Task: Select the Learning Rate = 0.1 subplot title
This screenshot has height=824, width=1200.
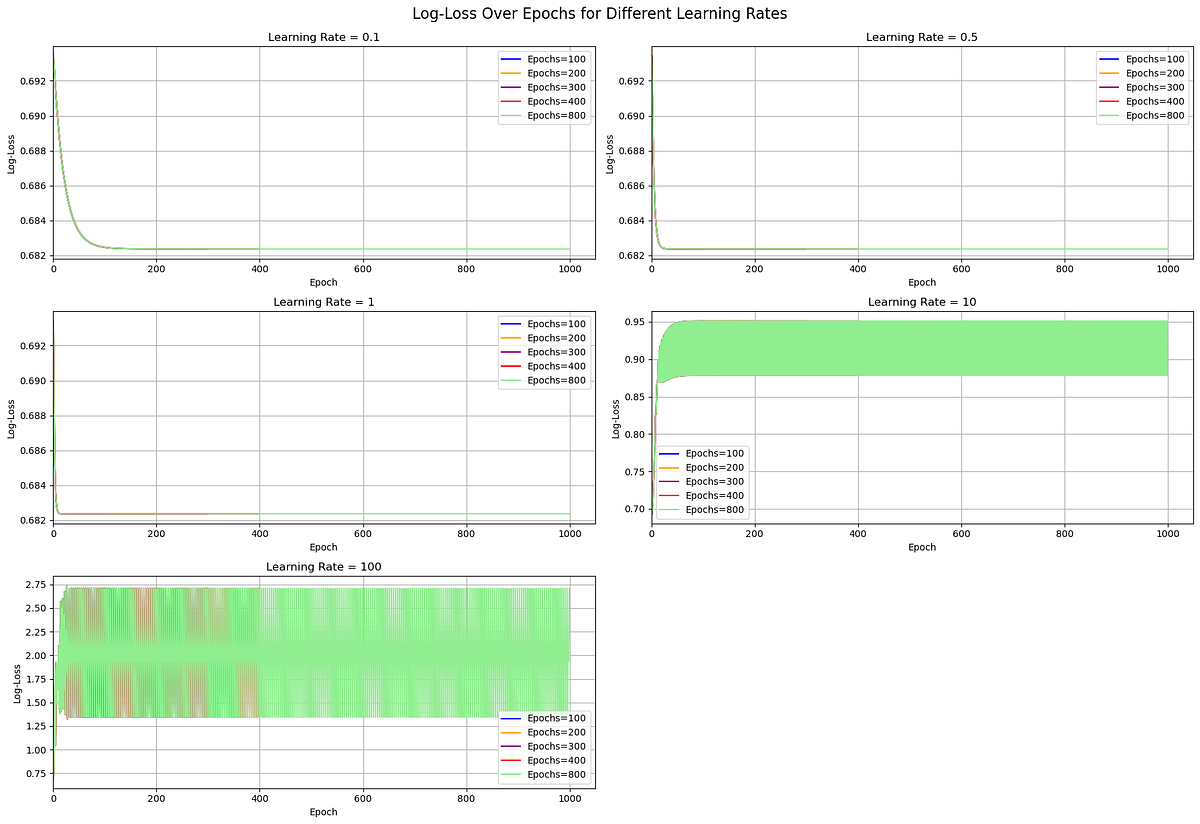Action: click(x=323, y=37)
